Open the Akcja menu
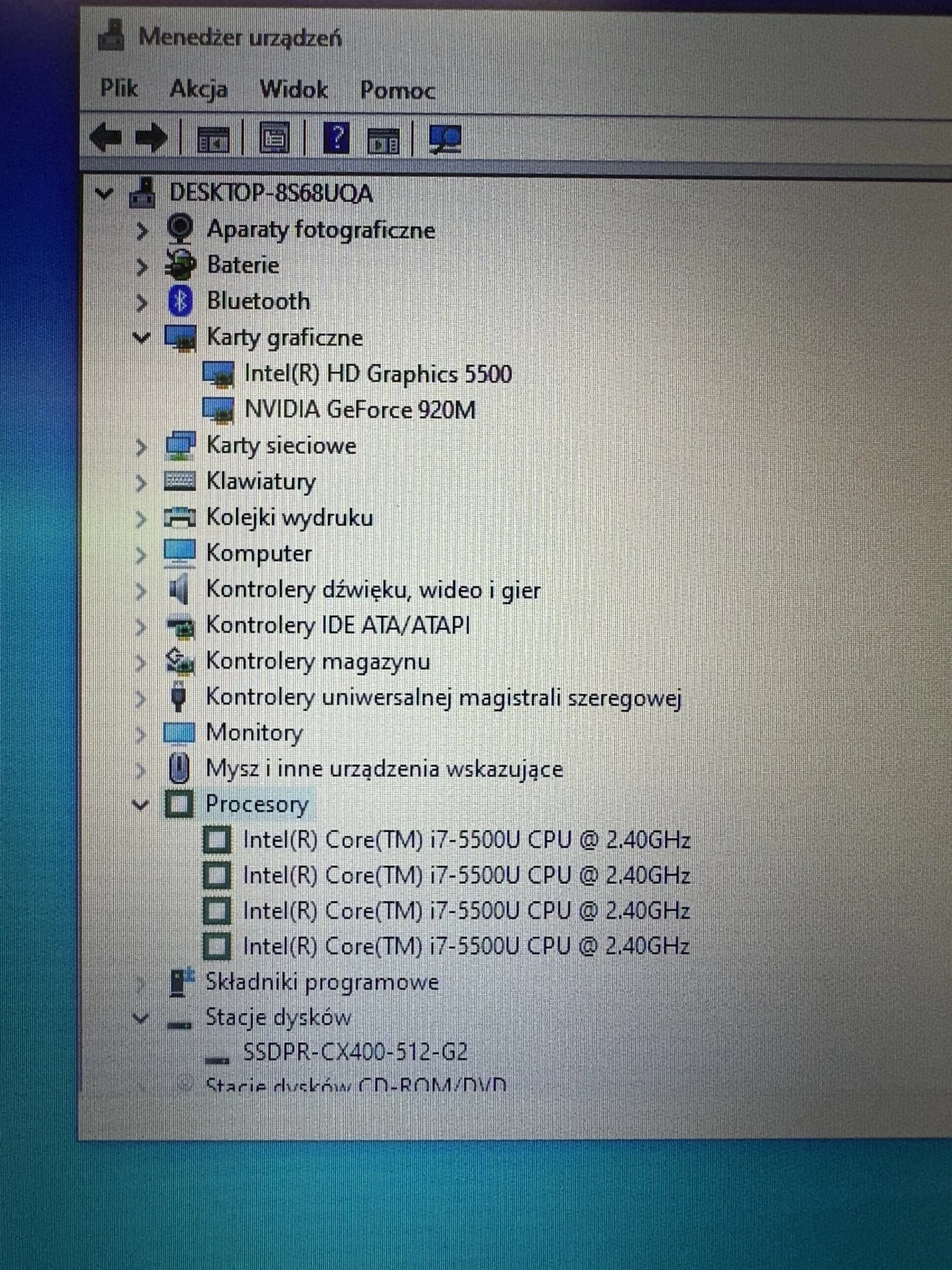This screenshot has width=952, height=1270. click(x=198, y=89)
